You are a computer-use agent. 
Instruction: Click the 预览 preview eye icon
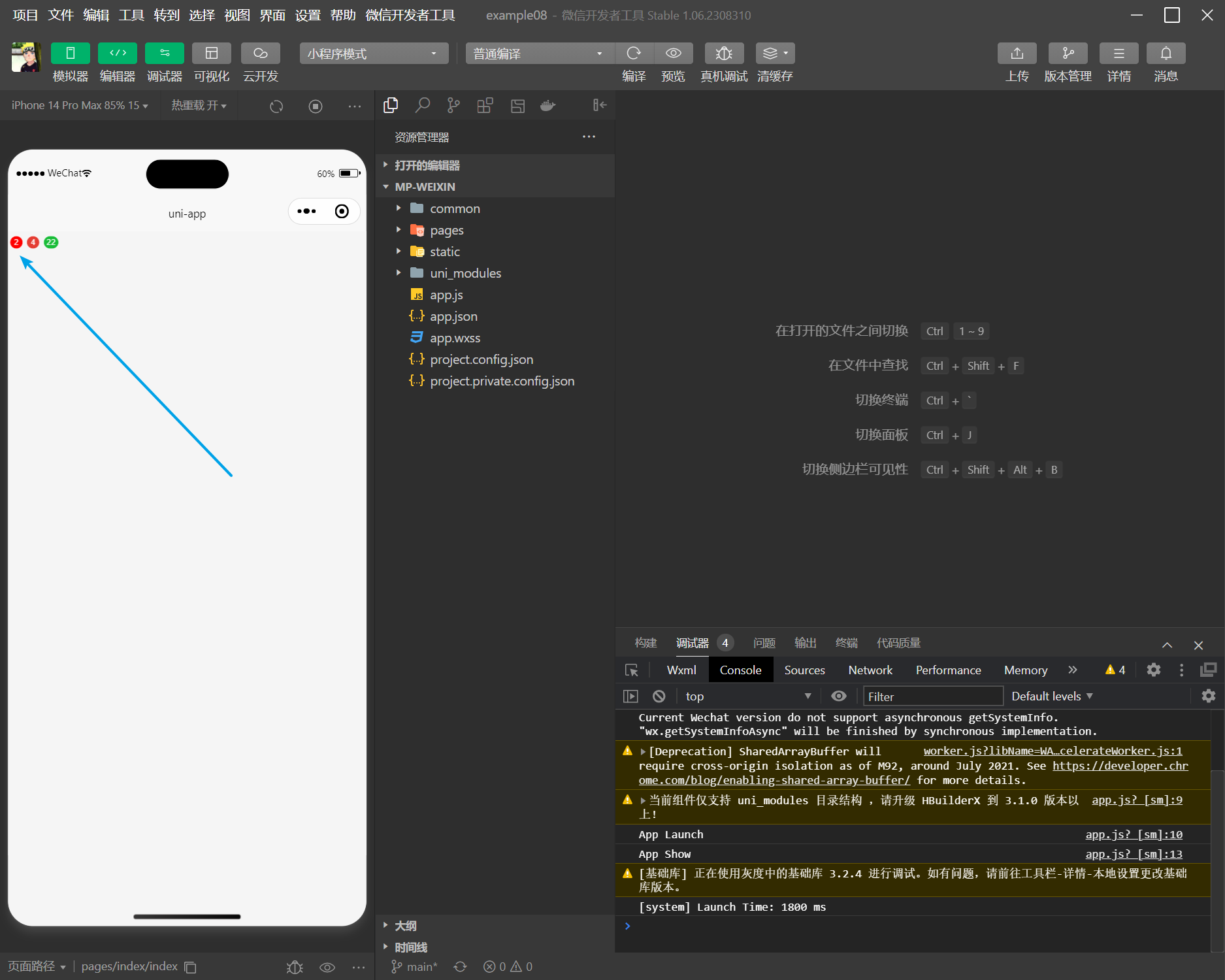coord(674,53)
